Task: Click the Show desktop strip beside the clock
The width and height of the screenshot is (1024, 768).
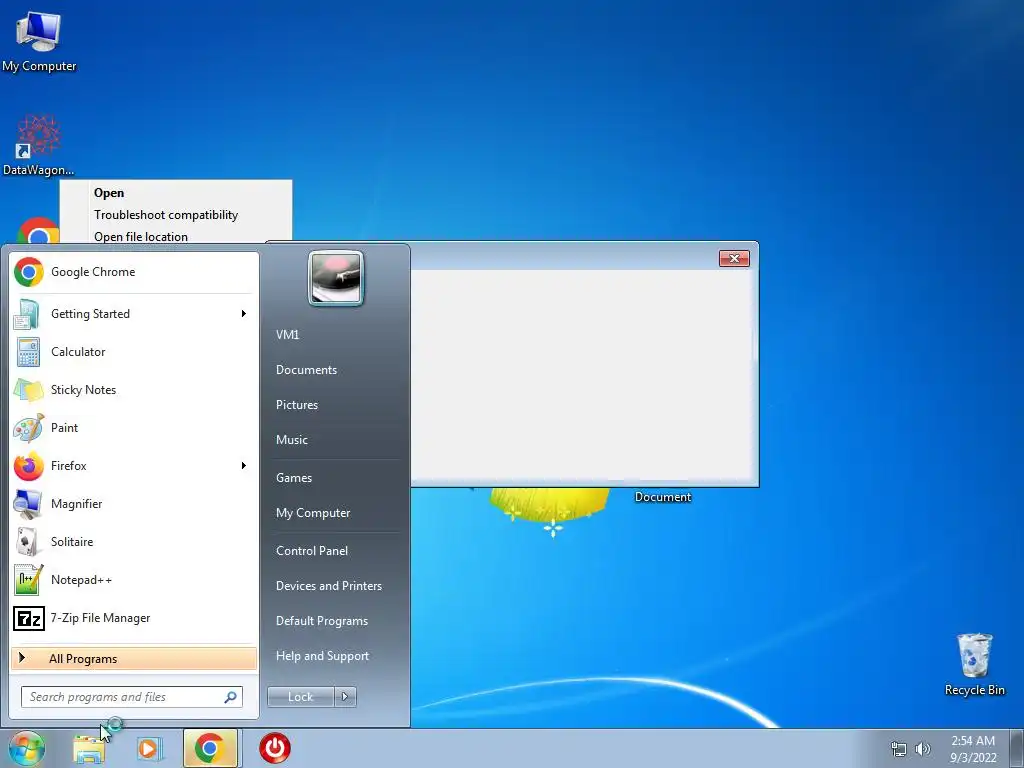Action: click(1019, 748)
